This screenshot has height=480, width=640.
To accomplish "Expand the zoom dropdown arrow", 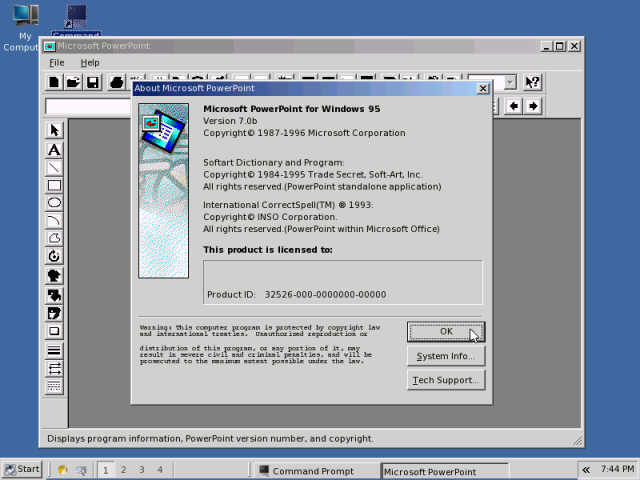I will (x=510, y=82).
